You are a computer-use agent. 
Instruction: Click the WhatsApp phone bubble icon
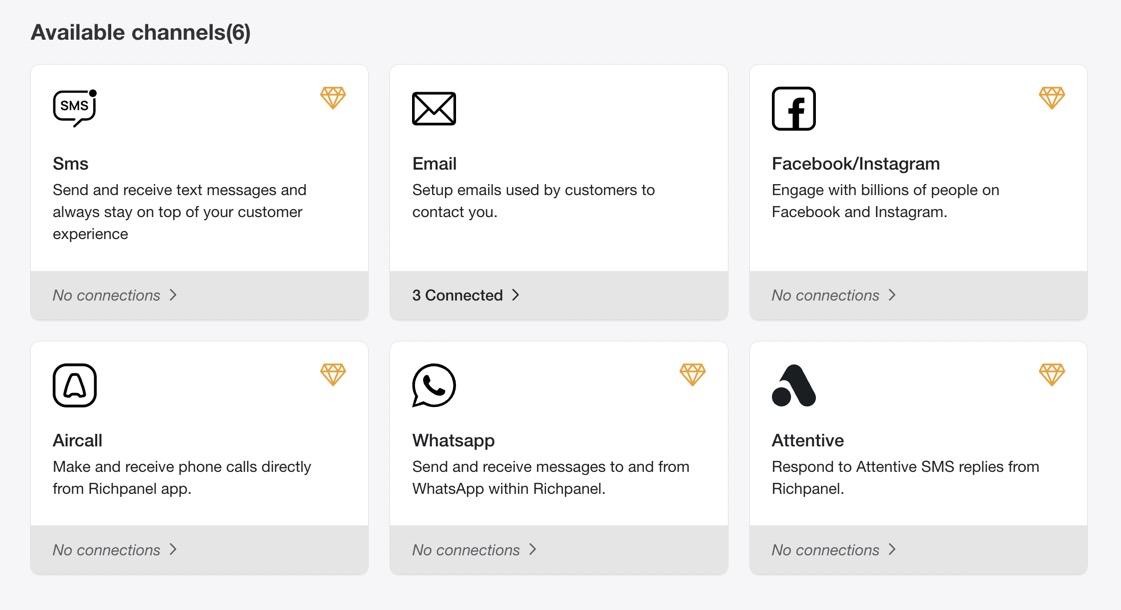(434, 385)
